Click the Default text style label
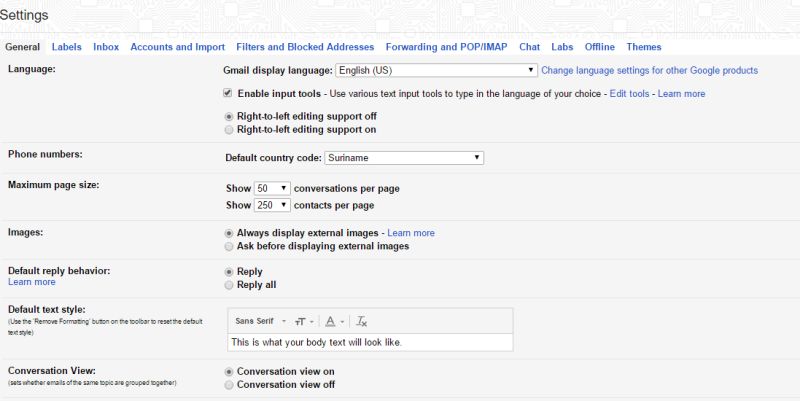This screenshot has height=401, width=800. [x=47, y=310]
